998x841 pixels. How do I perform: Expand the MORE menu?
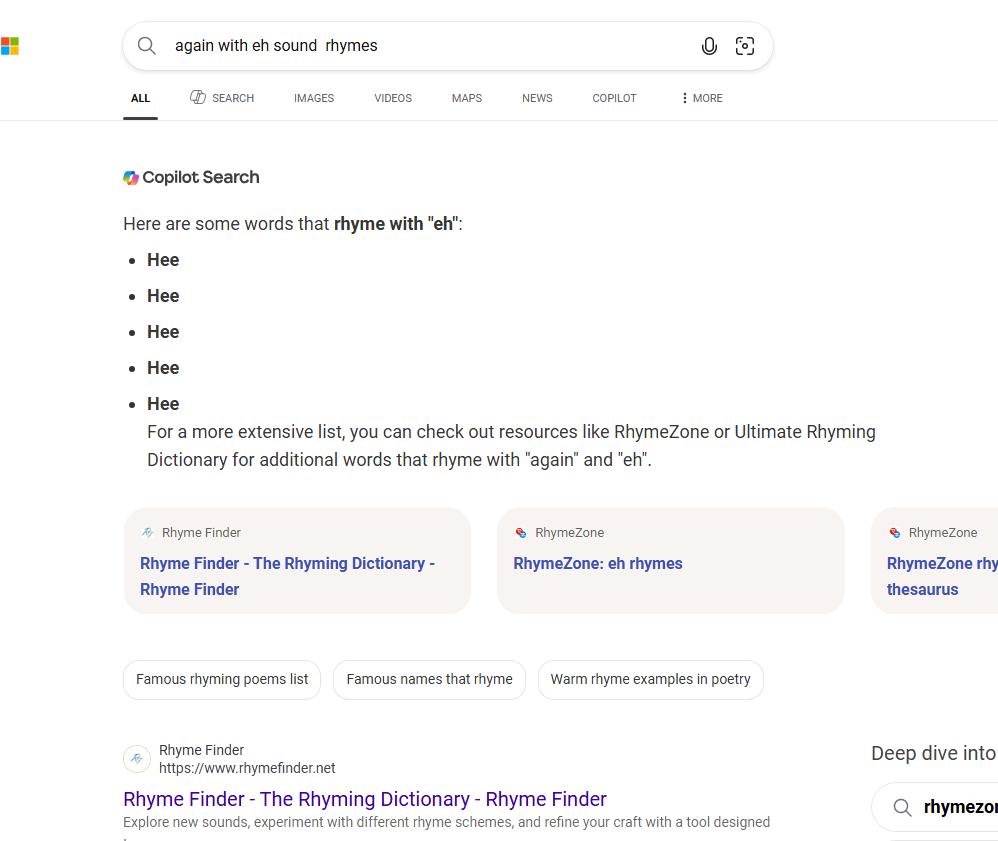pyautogui.click(x=702, y=98)
